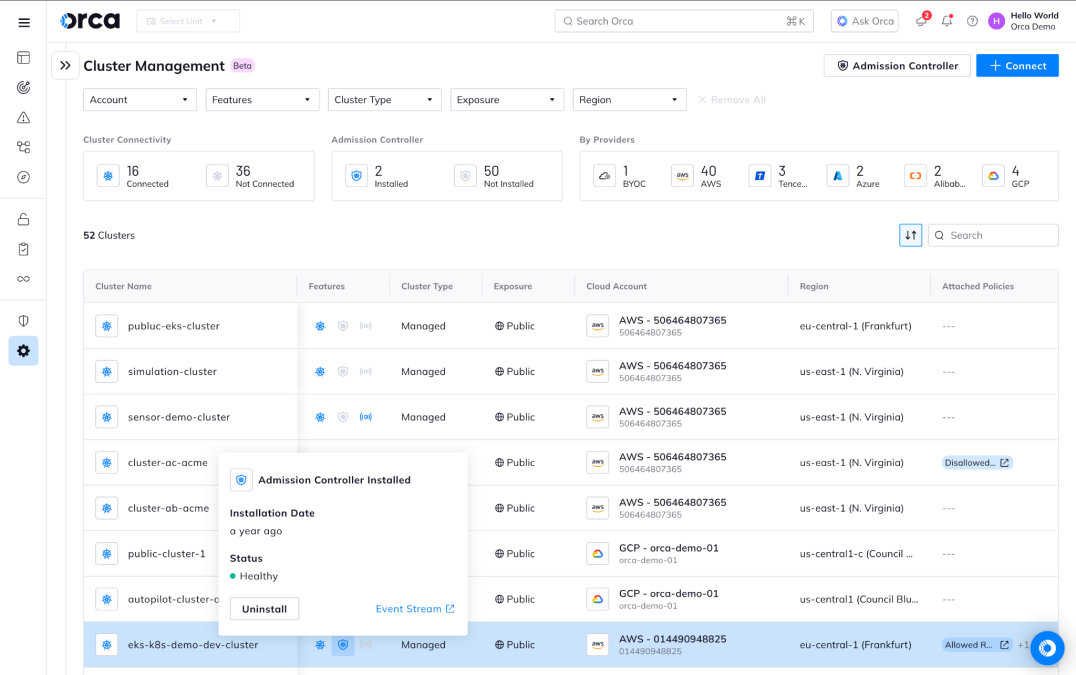
Task: Open the Cluster Type filter dropdown
Action: 384,99
